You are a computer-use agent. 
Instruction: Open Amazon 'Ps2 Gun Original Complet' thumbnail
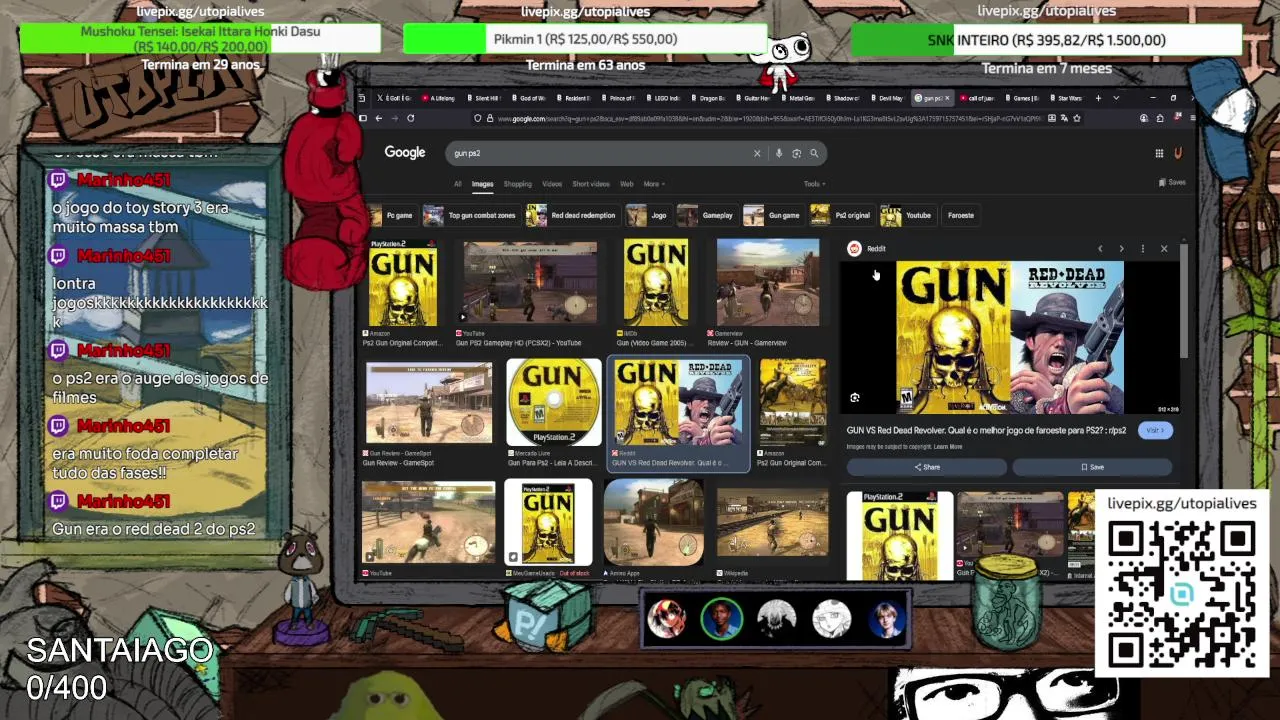pos(403,284)
